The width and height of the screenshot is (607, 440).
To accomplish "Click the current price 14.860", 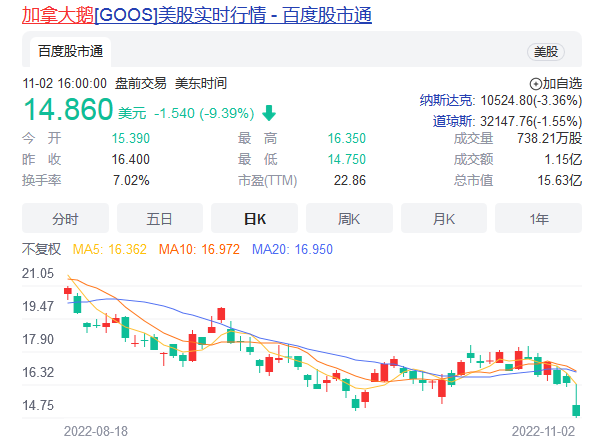I will coord(68,109).
